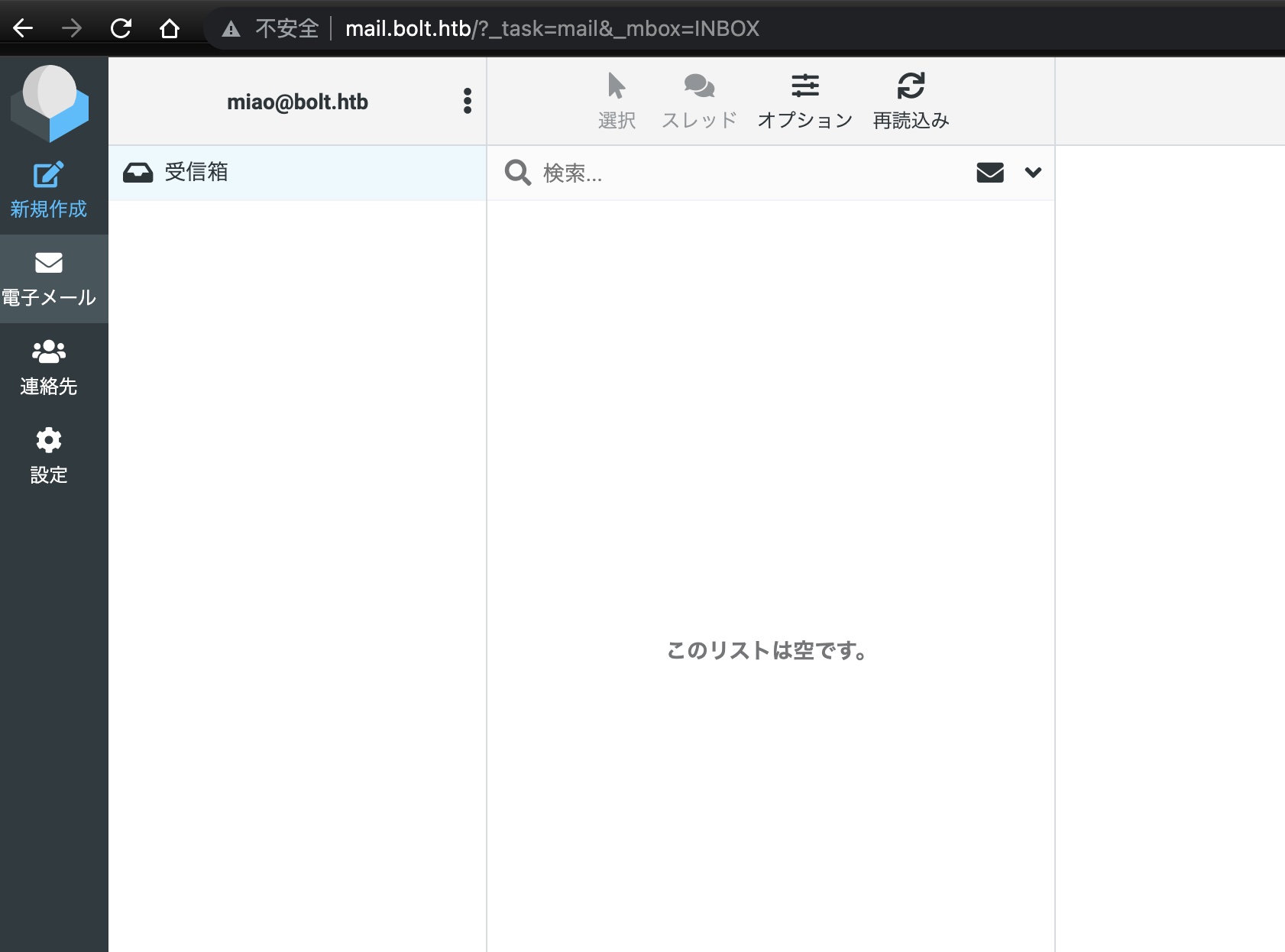The image size is (1285, 952).
Task: Open 連絡先 contacts section
Action: click(x=49, y=368)
